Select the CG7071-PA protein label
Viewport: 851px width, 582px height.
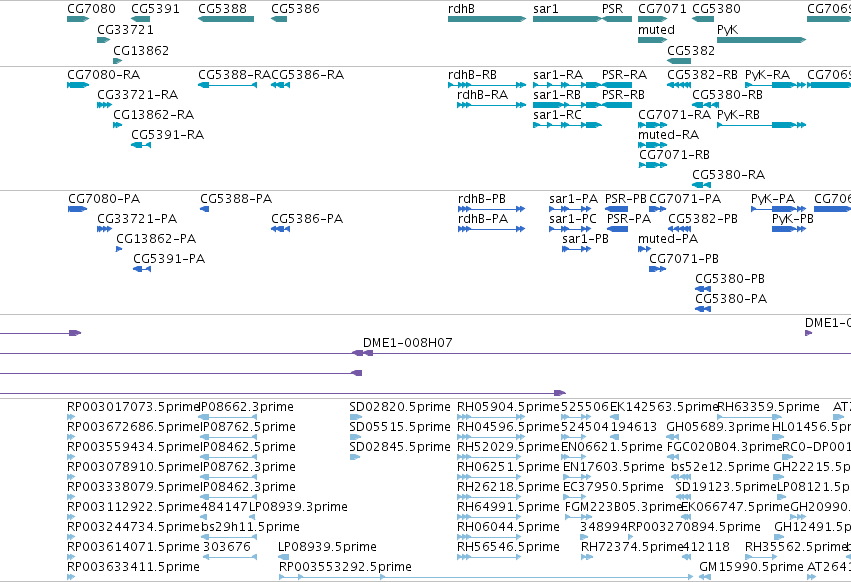pos(685,199)
